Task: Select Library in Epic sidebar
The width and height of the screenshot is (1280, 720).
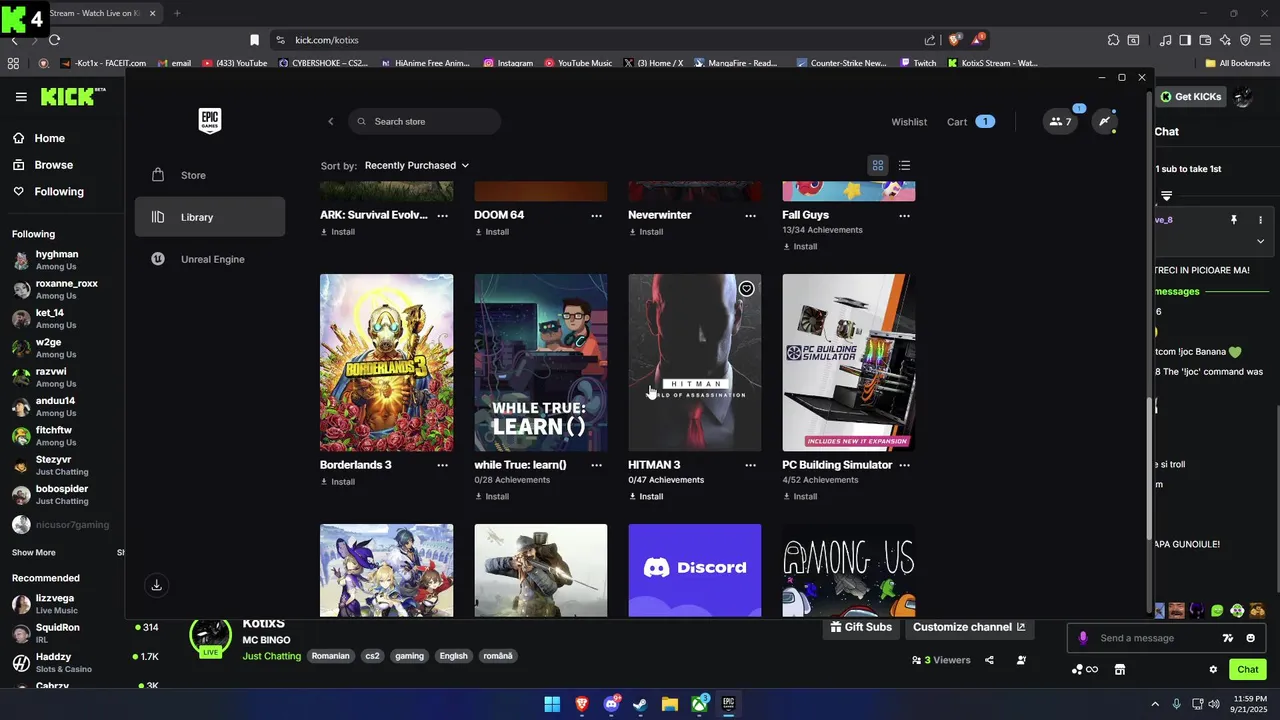Action: pos(210,217)
